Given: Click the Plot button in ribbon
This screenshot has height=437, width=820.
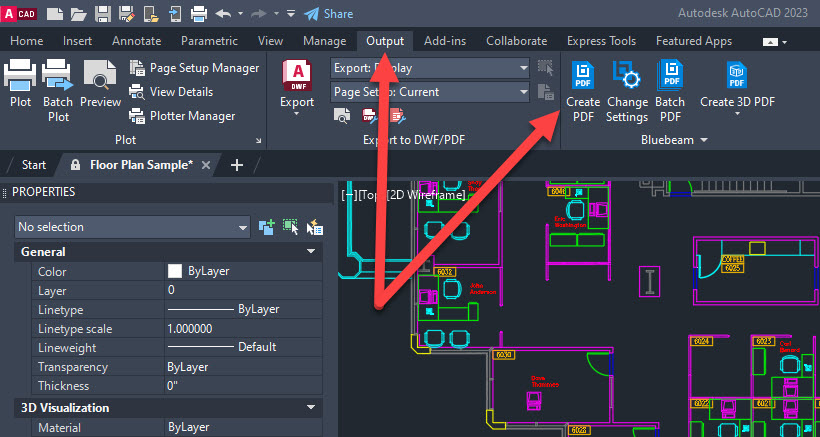Looking at the screenshot, I should tap(20, 84).
